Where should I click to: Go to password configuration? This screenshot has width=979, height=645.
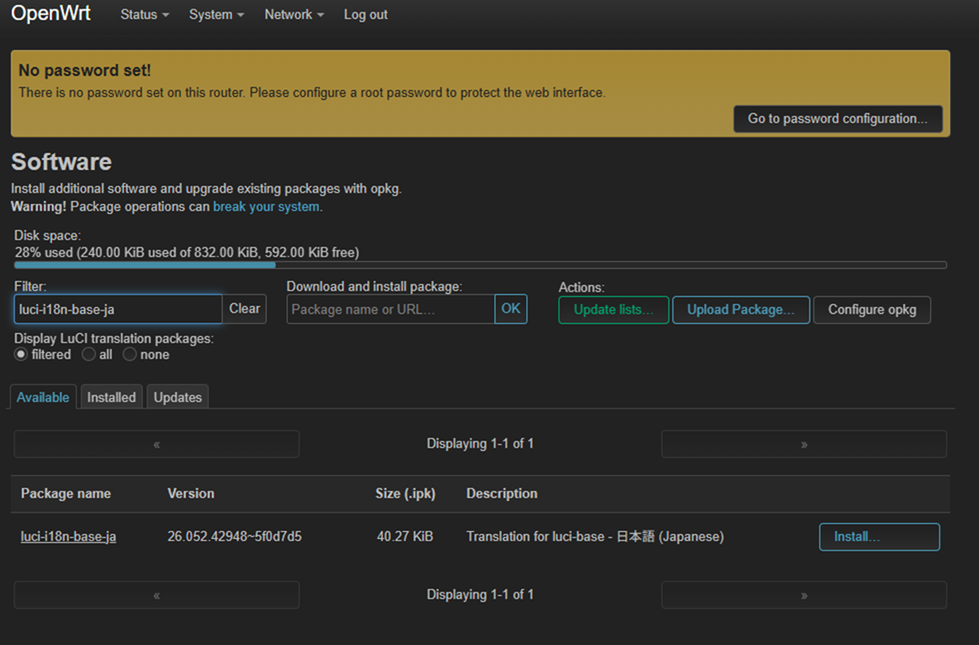click(x=837, y=119)
